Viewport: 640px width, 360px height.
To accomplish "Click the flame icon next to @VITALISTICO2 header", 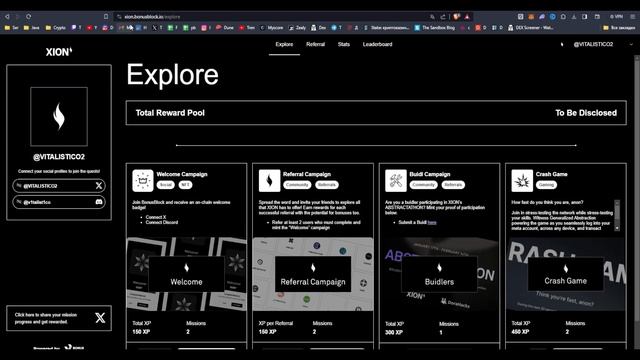I will [562, 44].
